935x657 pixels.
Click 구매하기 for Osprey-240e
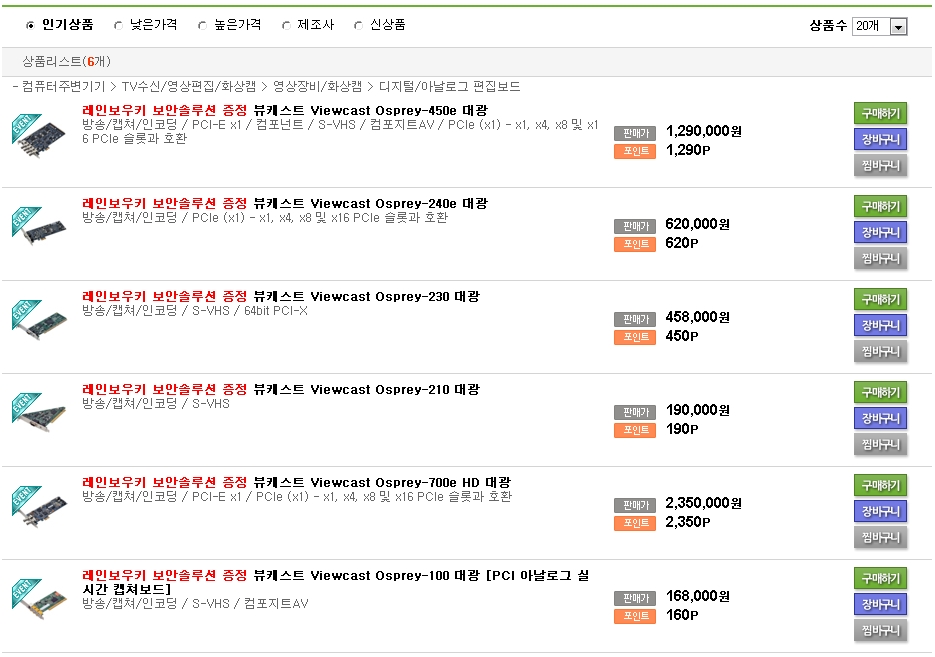click(880, 206)
